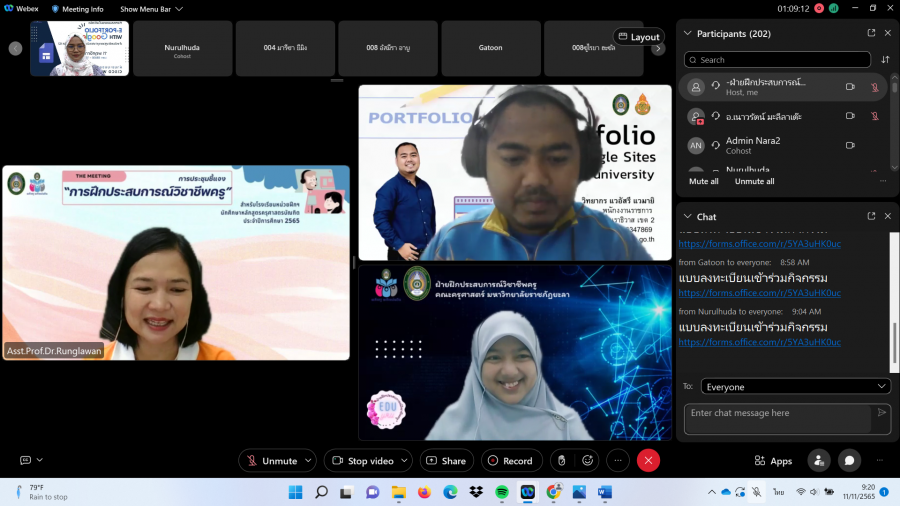The height and width of the screenshot is (506, 900).
Task: Open the Apps panel
Action: [x=773, y=461]
